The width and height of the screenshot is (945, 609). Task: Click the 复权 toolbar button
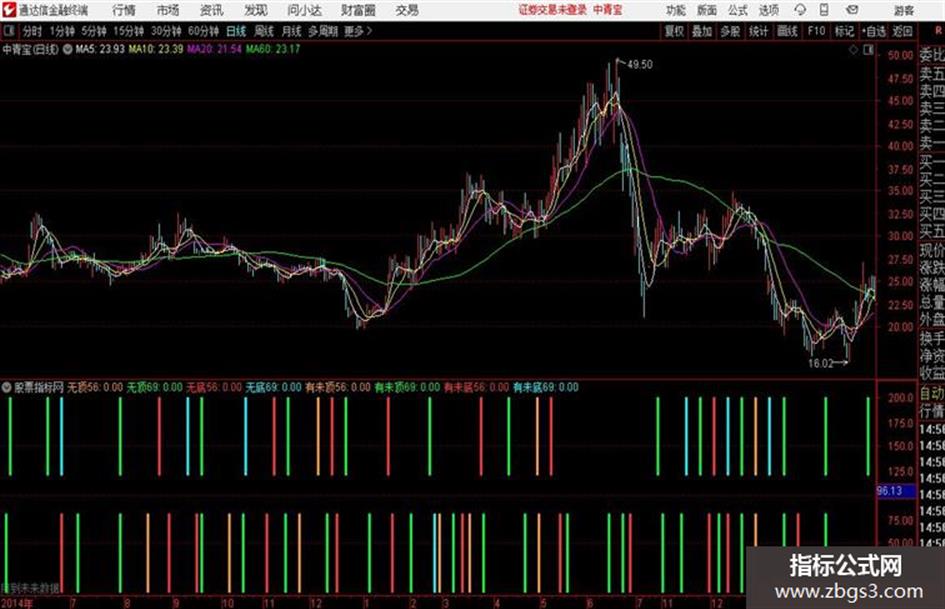pyautogui.click(x=674, y=31)
